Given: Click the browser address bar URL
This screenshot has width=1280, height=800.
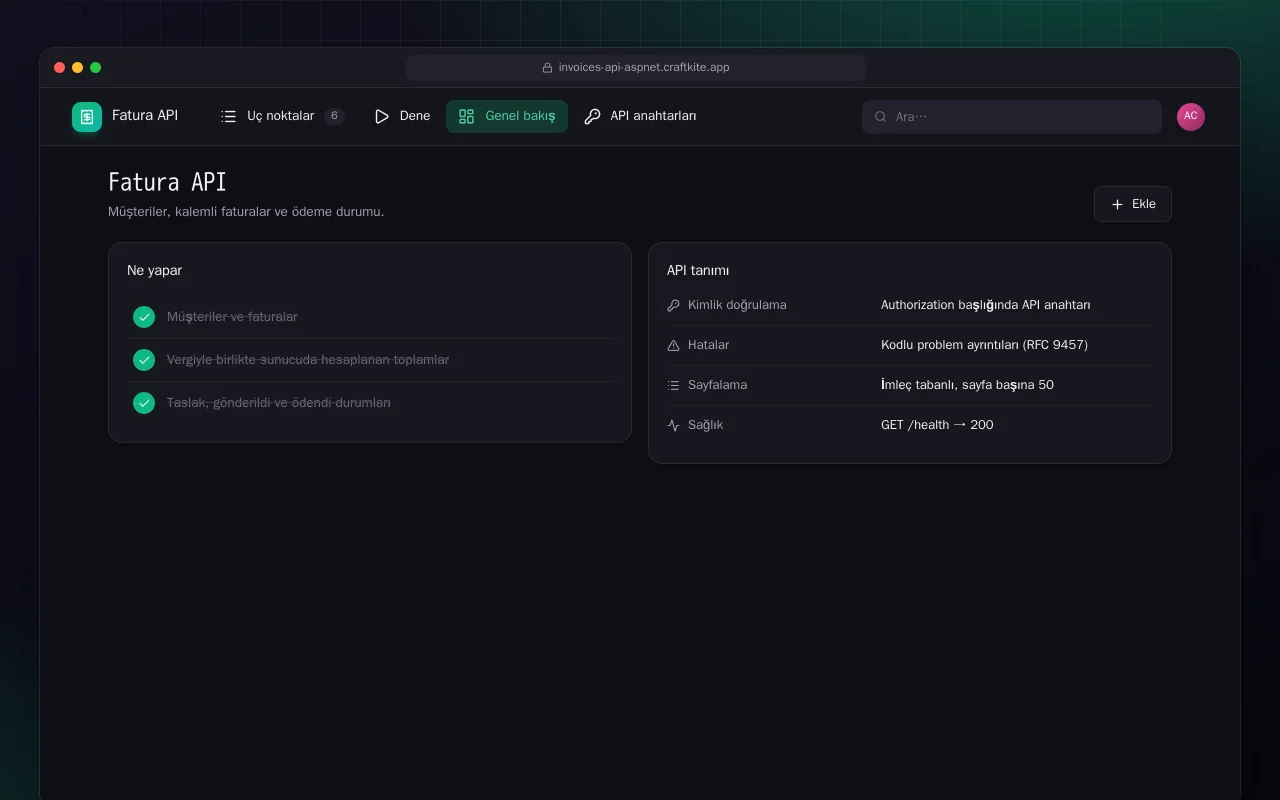Looking at the screenshot, I should [636, 68].
